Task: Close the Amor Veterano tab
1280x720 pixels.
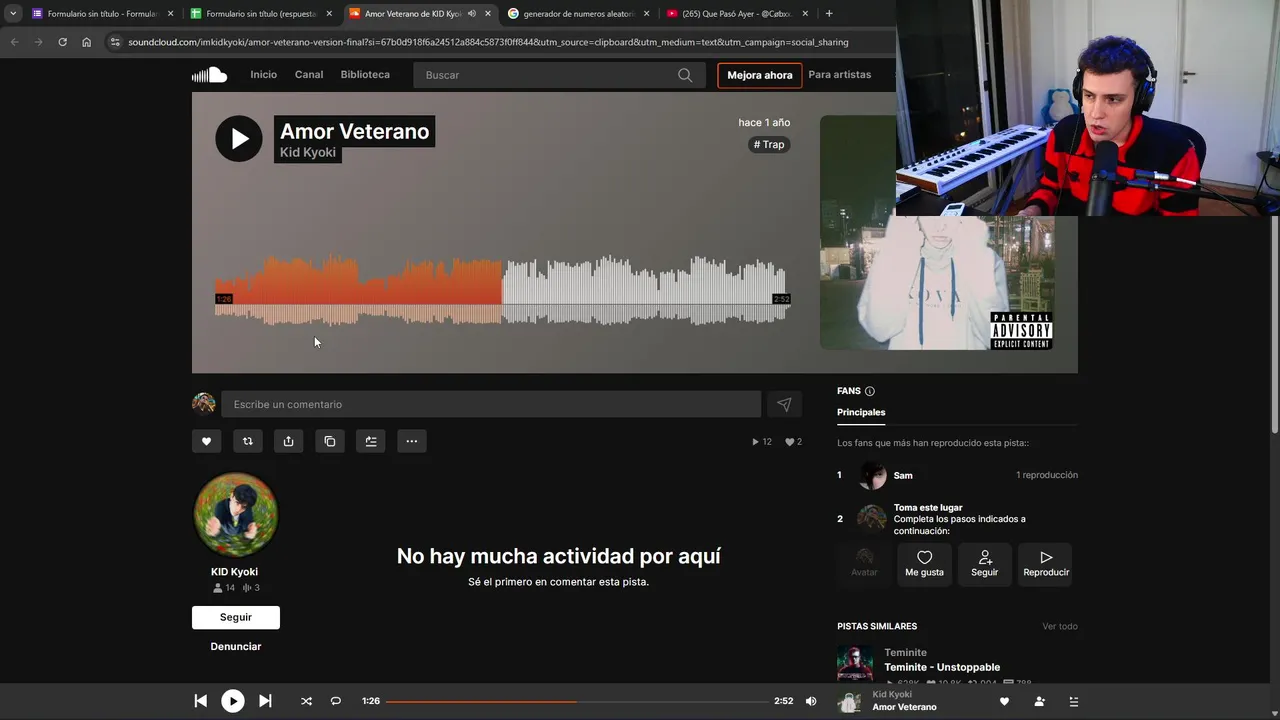Action: (x=488, y=14)
